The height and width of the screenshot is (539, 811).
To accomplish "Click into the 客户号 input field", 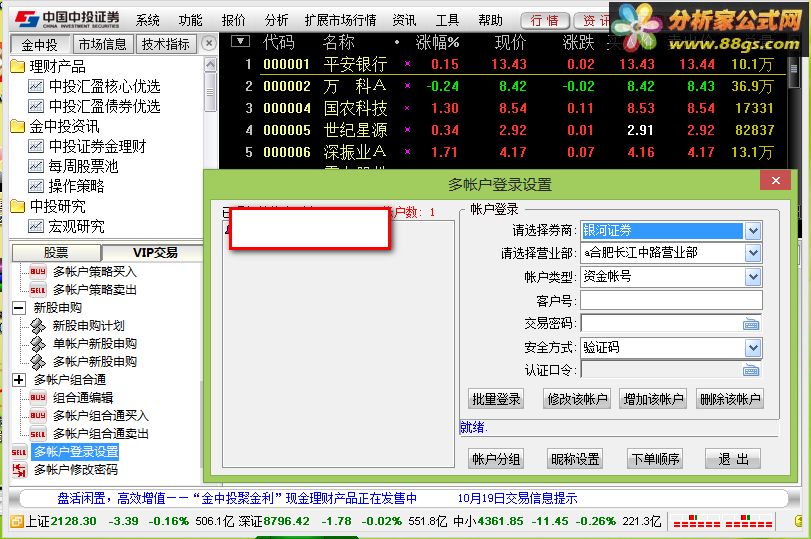I will [671, 300].
